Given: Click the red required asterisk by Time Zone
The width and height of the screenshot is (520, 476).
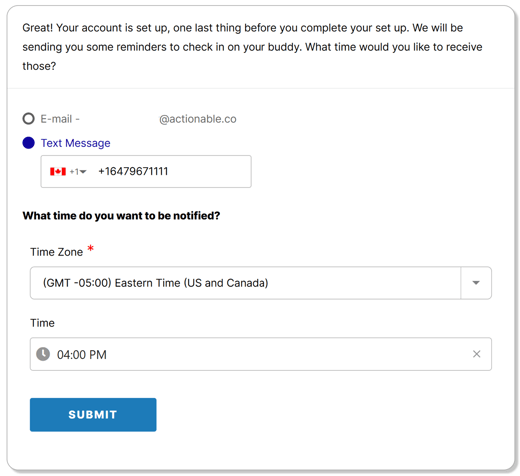Looking at the screenshot, I should coord(90,249).
